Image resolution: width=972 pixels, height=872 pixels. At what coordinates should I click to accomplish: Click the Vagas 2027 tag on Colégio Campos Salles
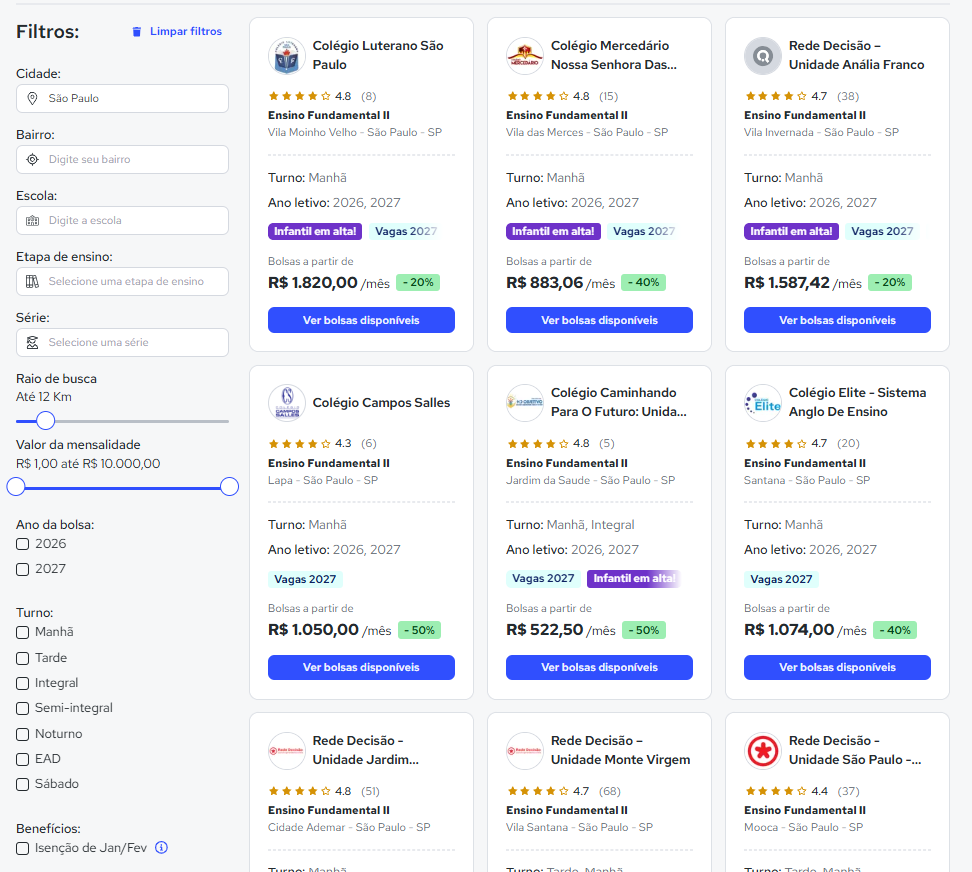click(305, 579)
